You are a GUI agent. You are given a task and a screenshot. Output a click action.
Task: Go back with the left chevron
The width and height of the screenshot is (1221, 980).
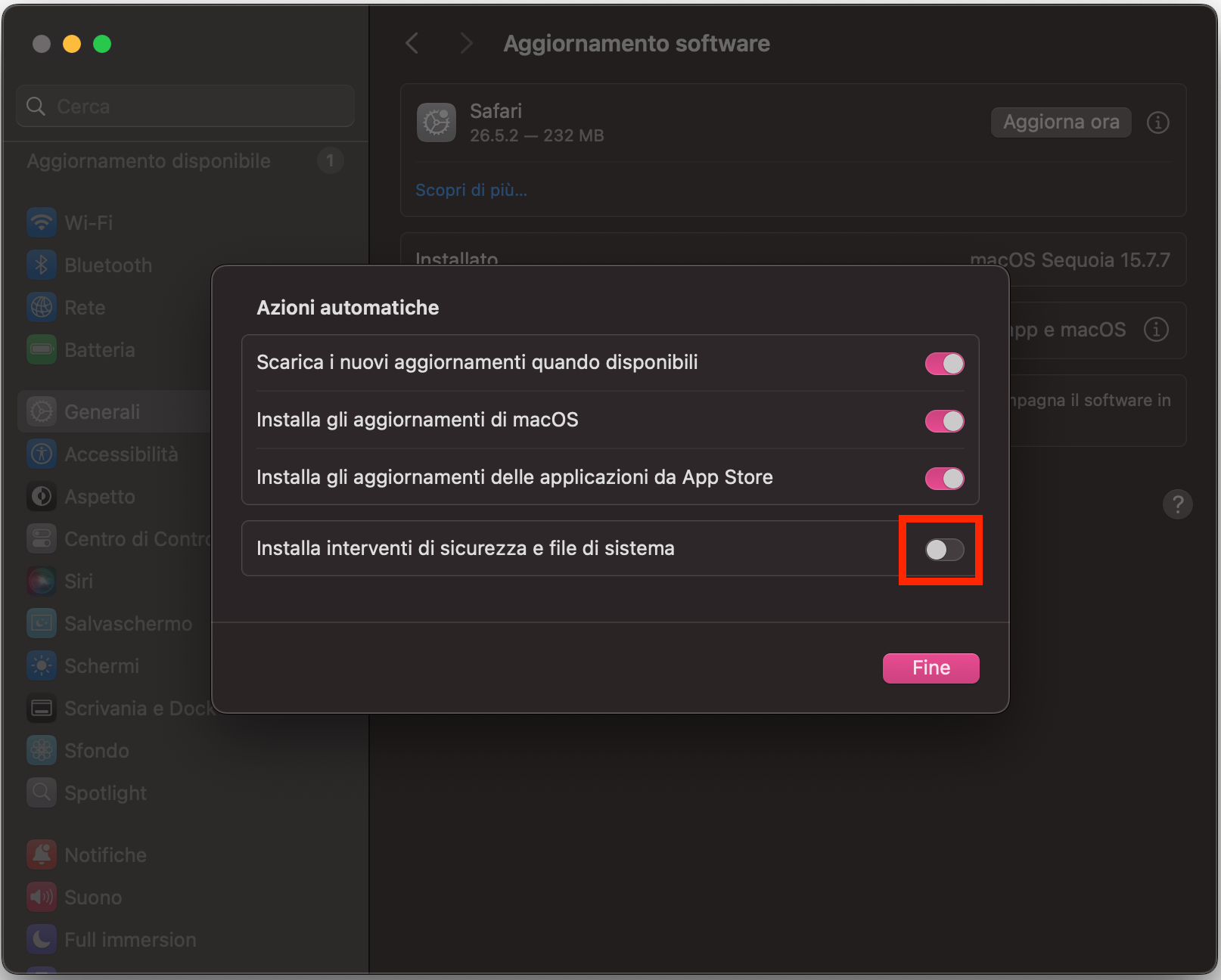[412, 44]
